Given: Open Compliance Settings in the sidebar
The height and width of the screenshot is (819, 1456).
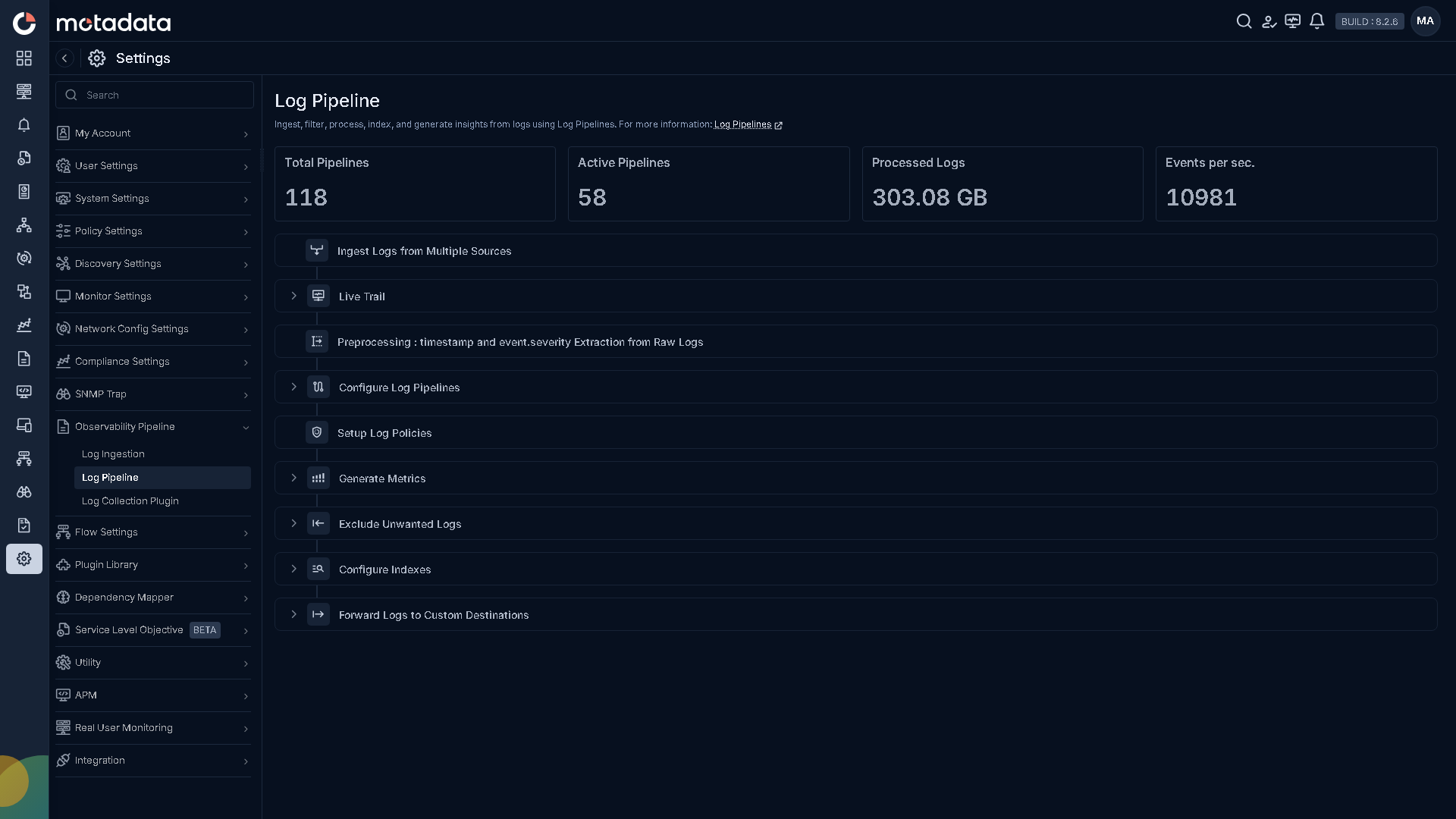Looking at the screenshot, I should (x=153, y=362).
